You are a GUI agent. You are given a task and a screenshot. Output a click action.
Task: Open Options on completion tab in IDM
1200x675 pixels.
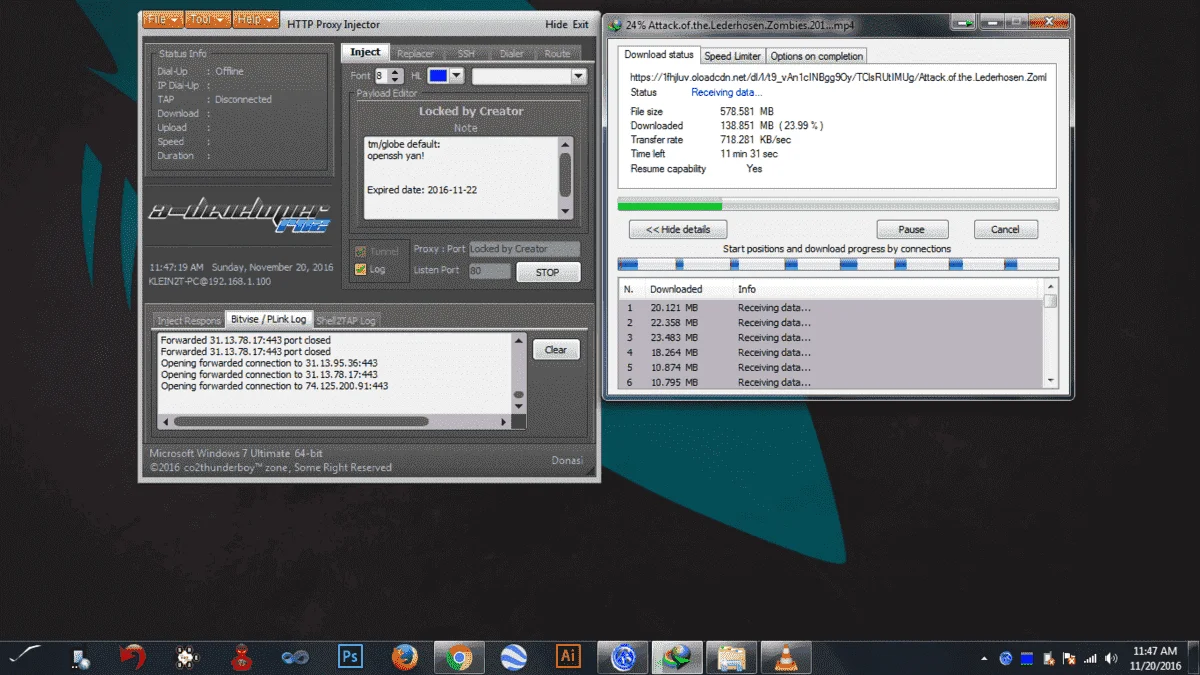click(x=816, y=56)
